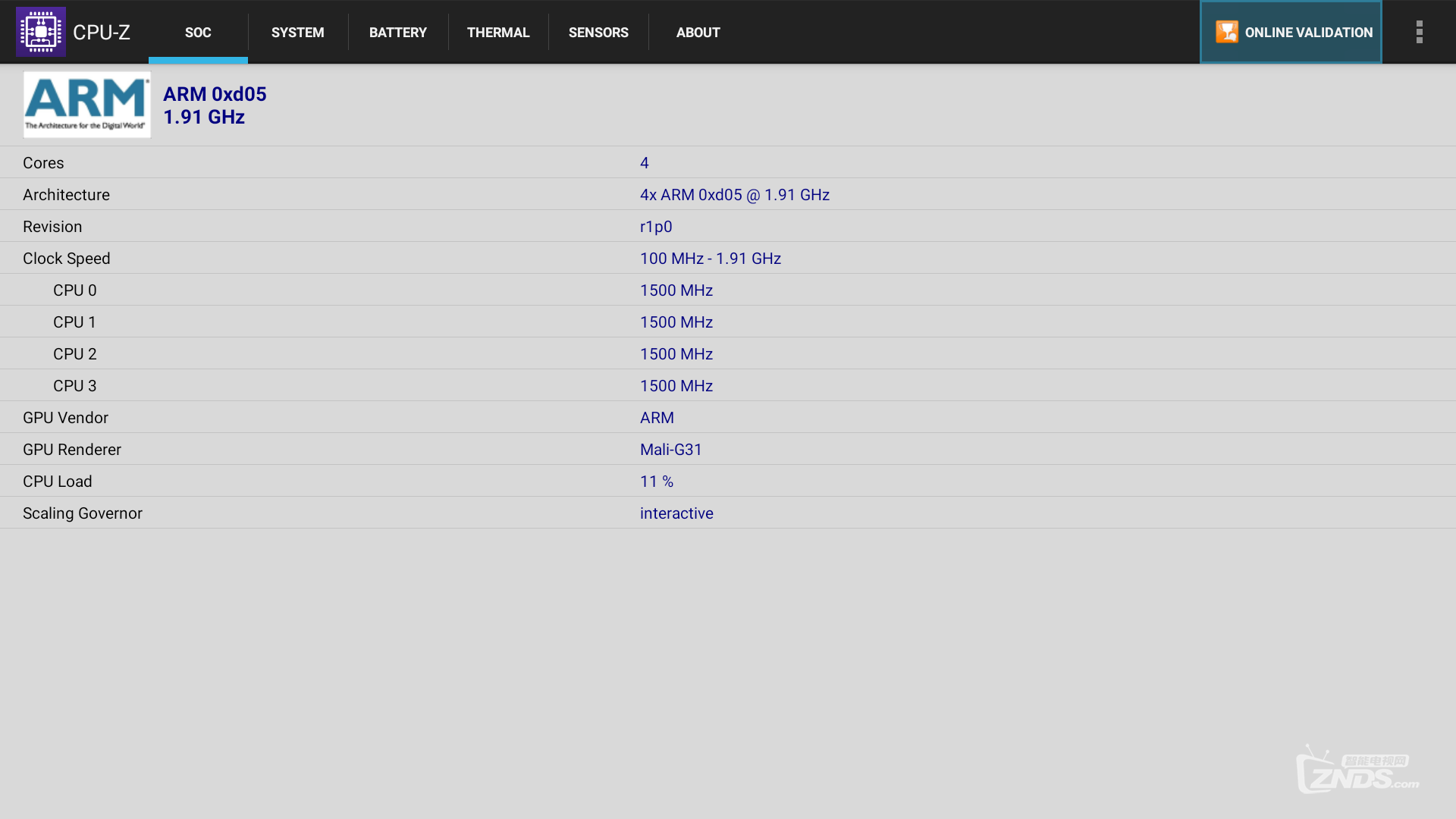The width and height of the screenshot is (1456, 819).
Task: Click the 1.91 GHz heading text
Action: 204,117
